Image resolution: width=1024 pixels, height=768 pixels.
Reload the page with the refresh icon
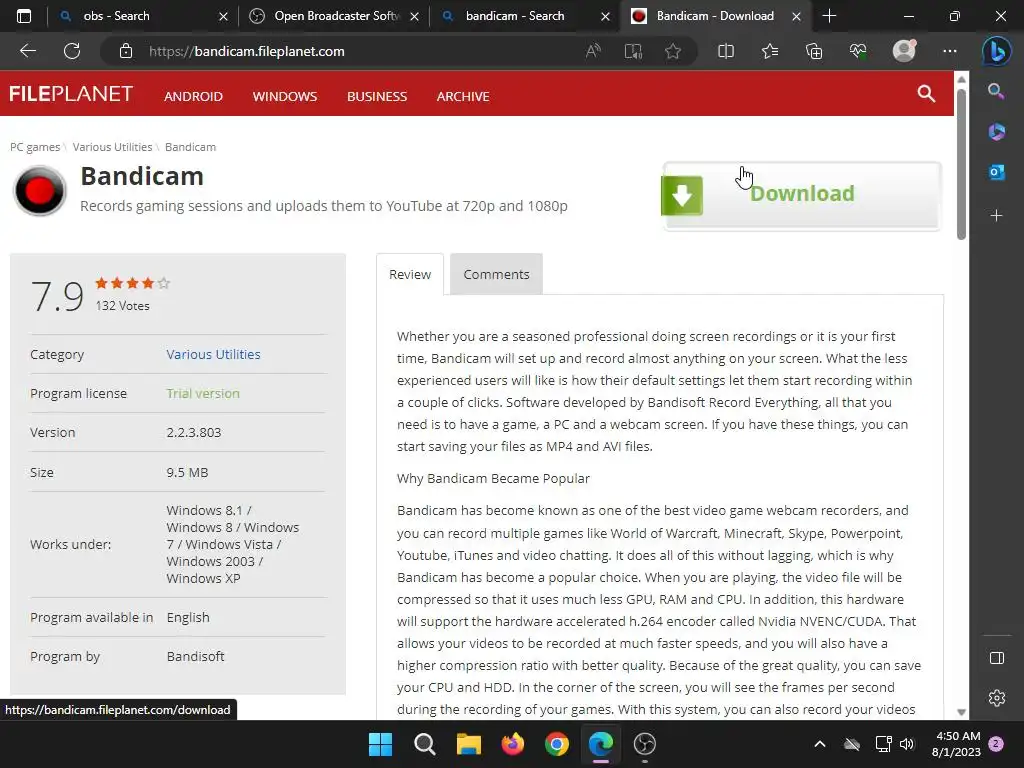pyautogui.click(x=72, y=51)
